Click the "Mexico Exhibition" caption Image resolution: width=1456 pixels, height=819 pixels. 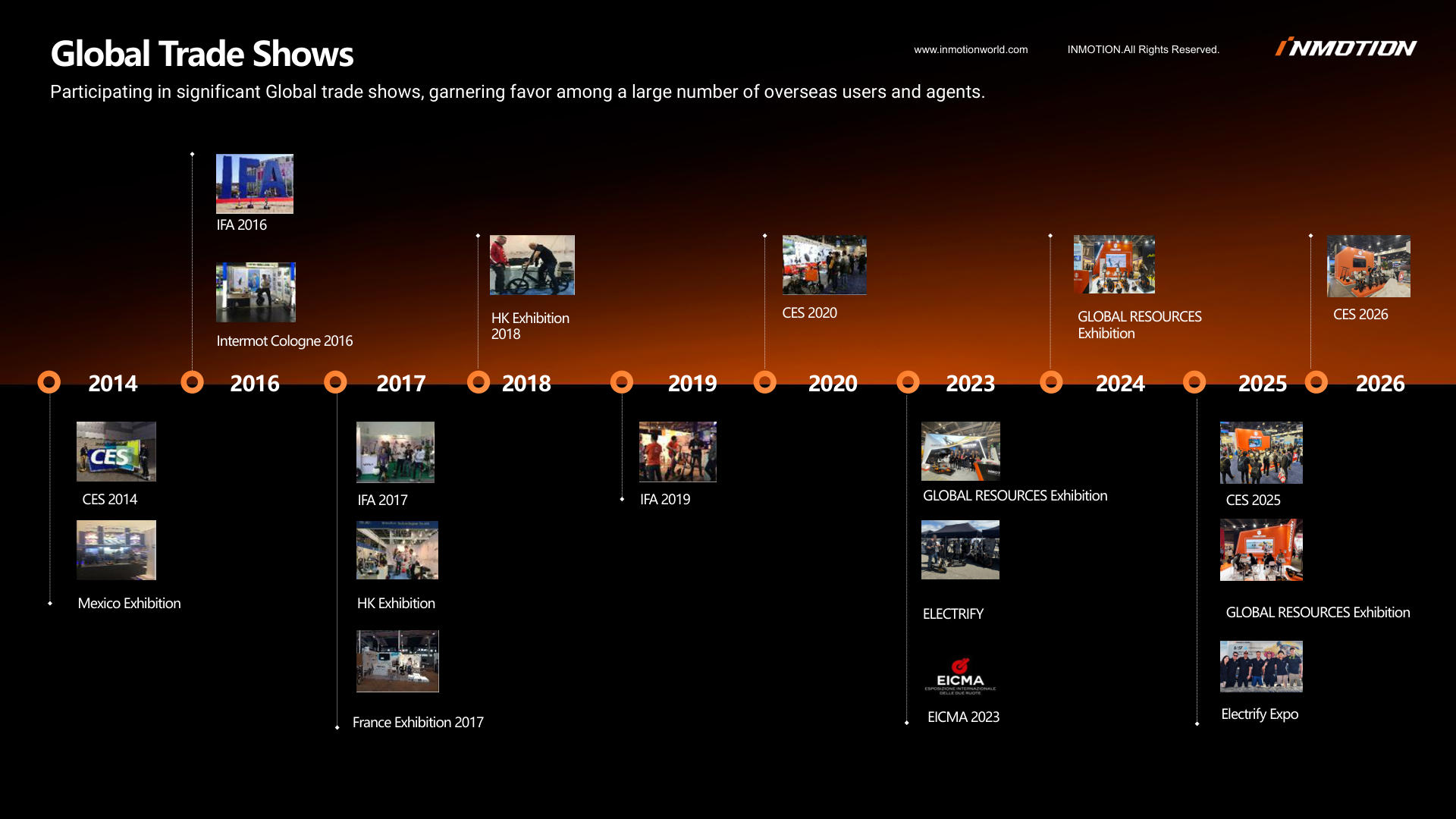pyautogui.click(x=129, y=604)
